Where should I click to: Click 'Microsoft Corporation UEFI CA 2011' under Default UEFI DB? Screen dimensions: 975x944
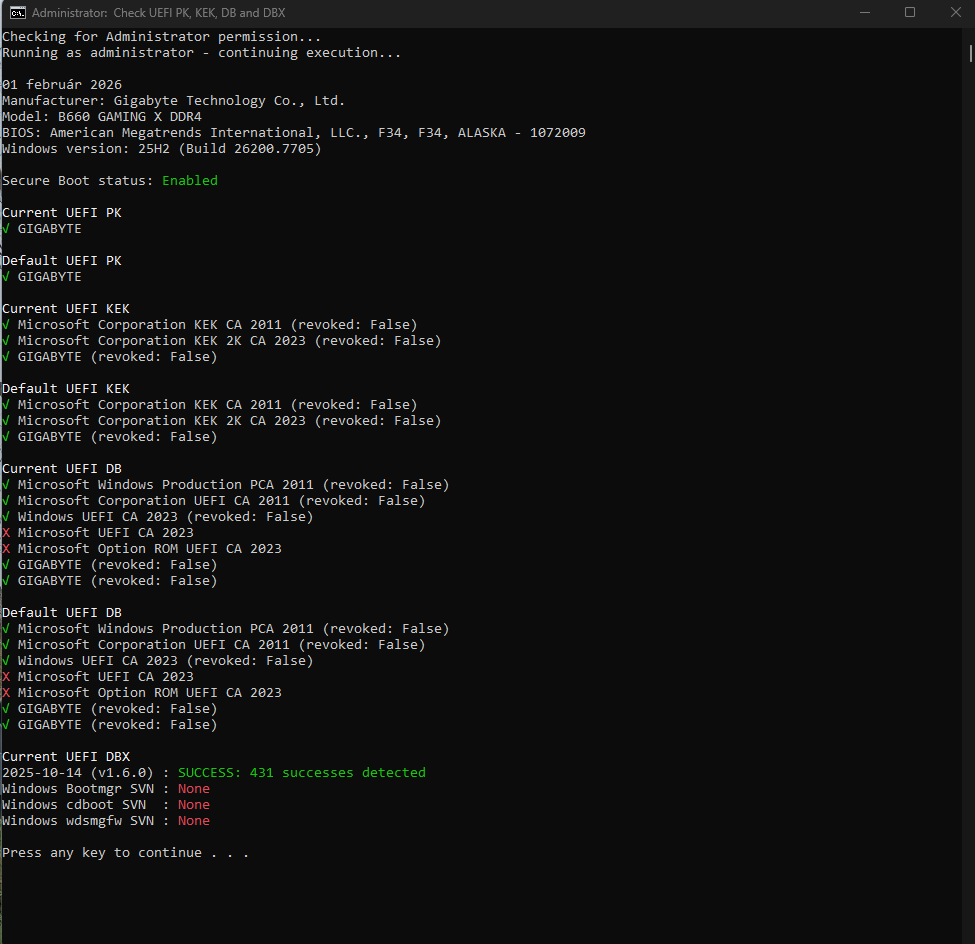(x=154, y=645)
